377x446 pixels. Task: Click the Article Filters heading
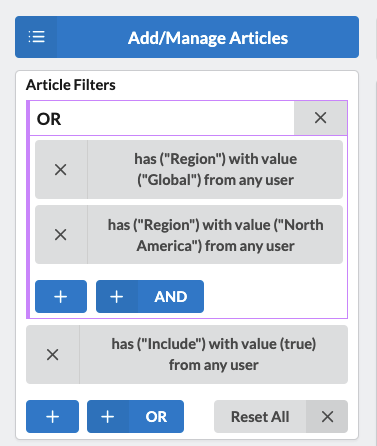pyautogui.click(x=71, y=85)
